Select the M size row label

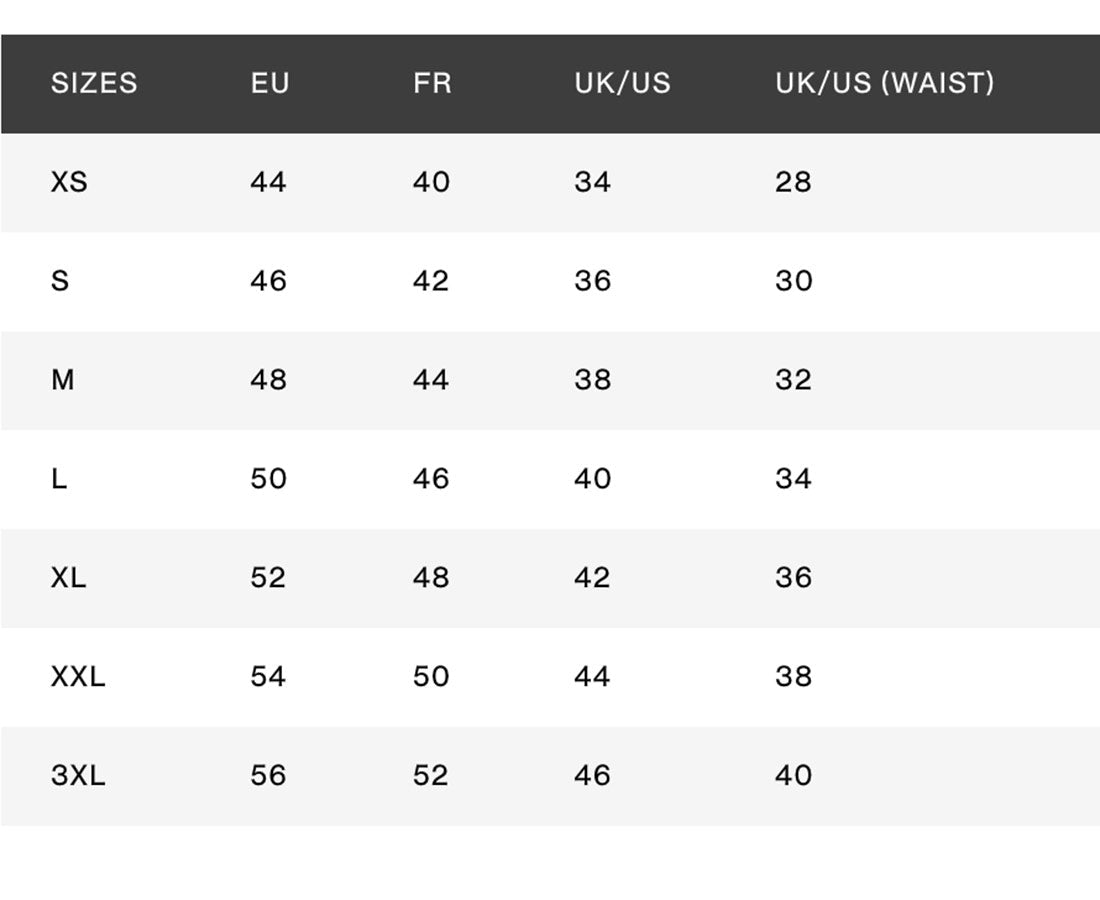pos(62,380)
